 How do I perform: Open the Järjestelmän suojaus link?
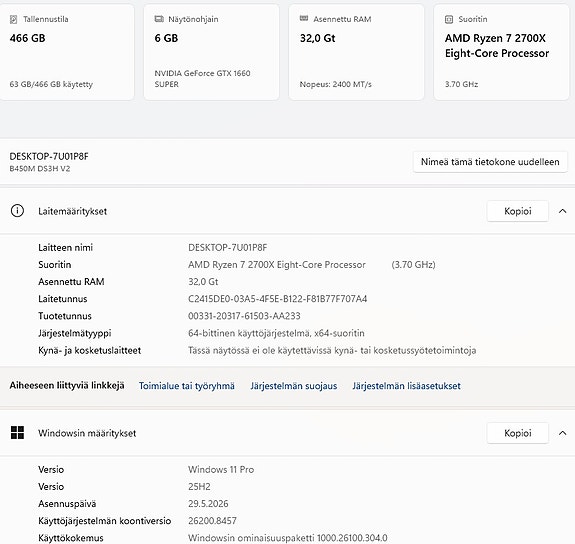(294, 386)
